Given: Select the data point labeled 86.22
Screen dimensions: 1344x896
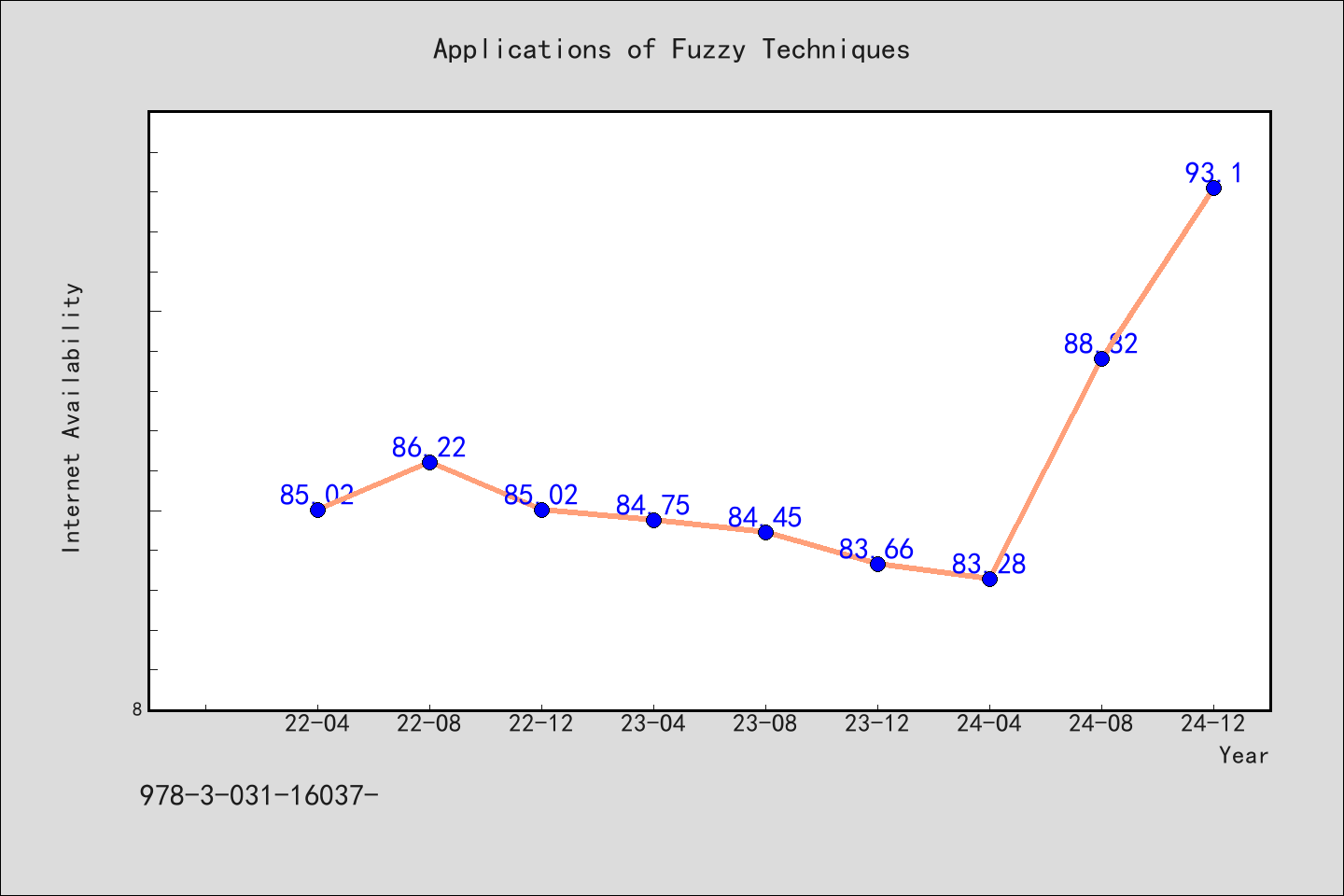Looking at the screenshot, I should click(429, 462).
